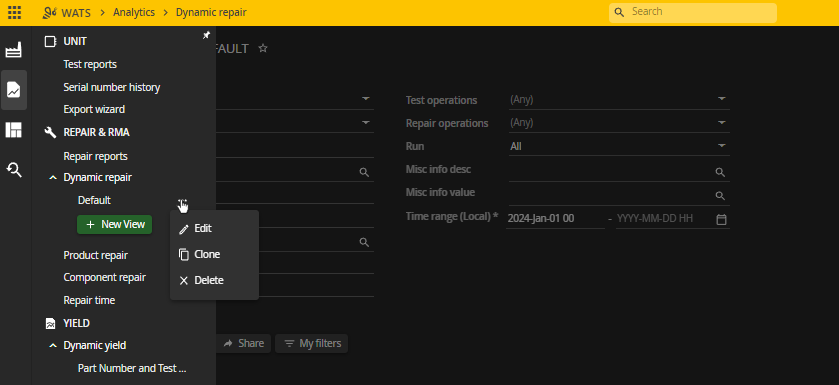Click the New View button

pos(115,225)
